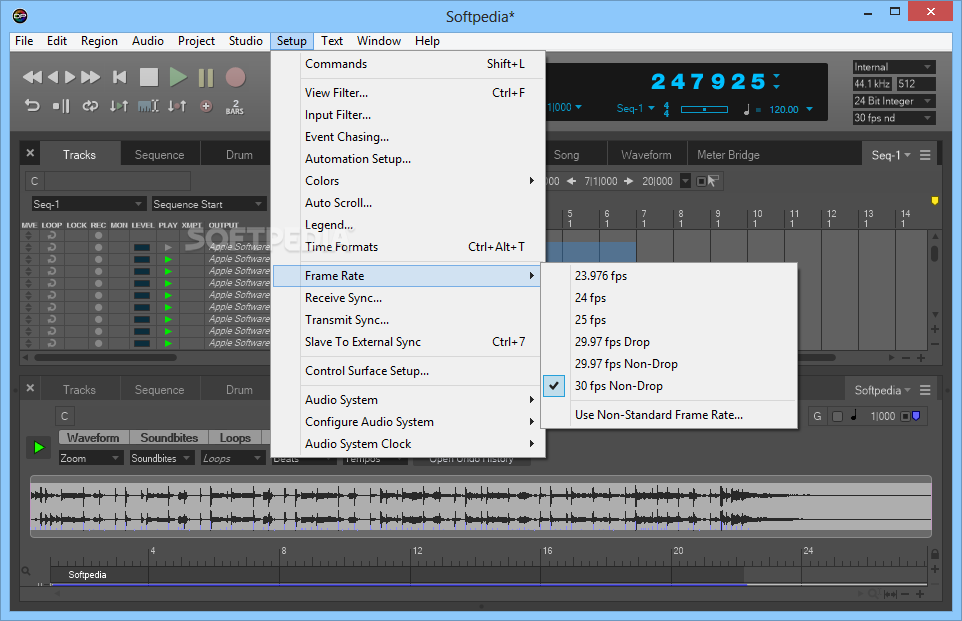
Task: Switch to the Song tab
Action: (566, 155)
